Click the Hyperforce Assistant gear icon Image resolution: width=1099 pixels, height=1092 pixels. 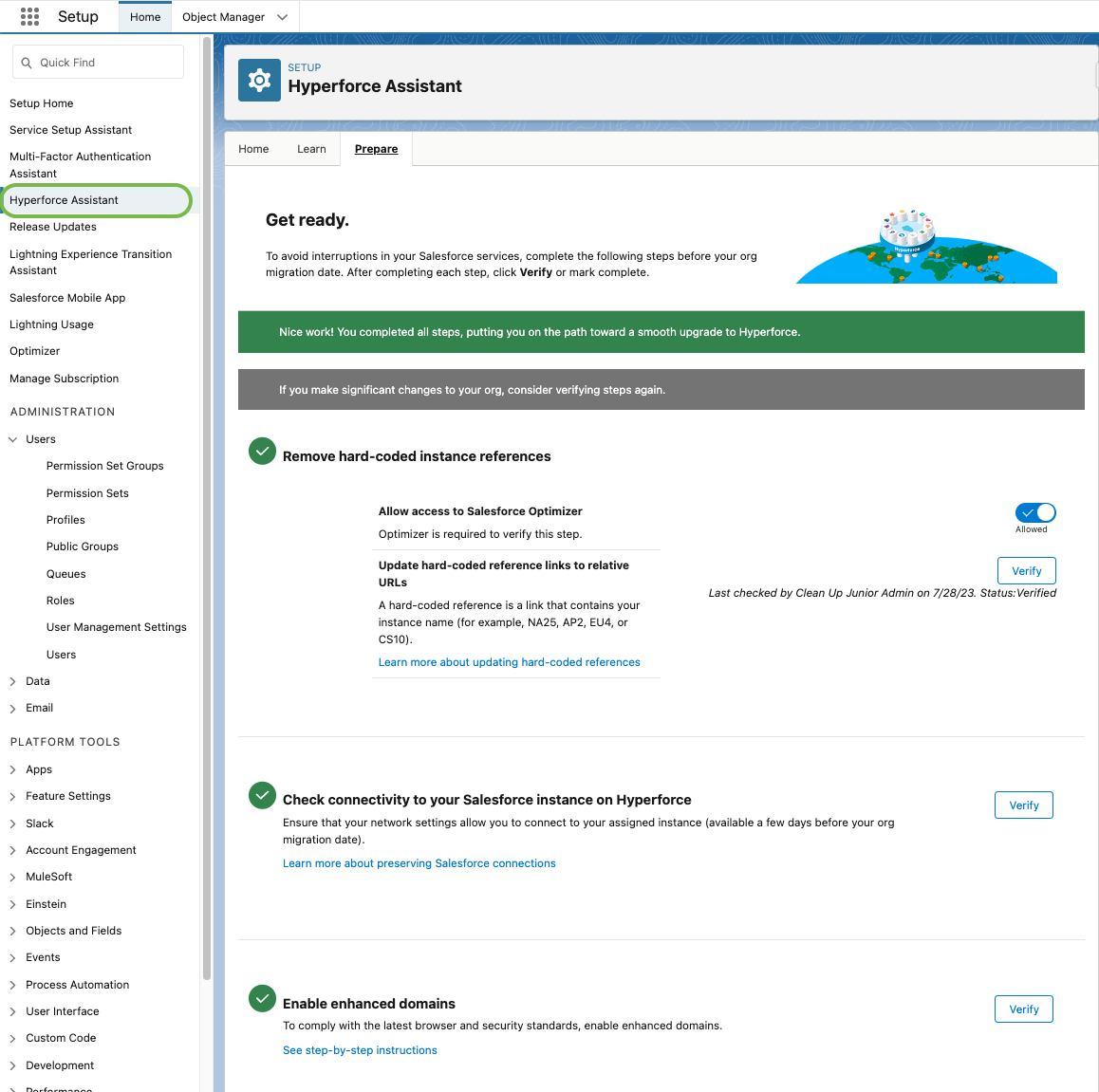(259, 80)
